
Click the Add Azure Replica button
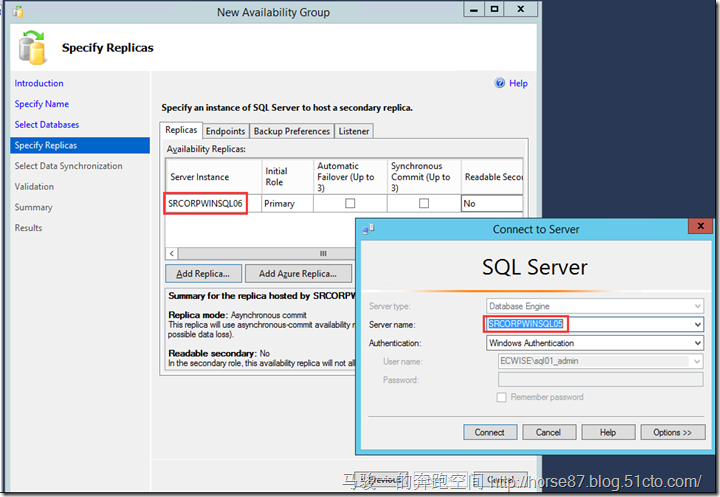coord(298,274)
